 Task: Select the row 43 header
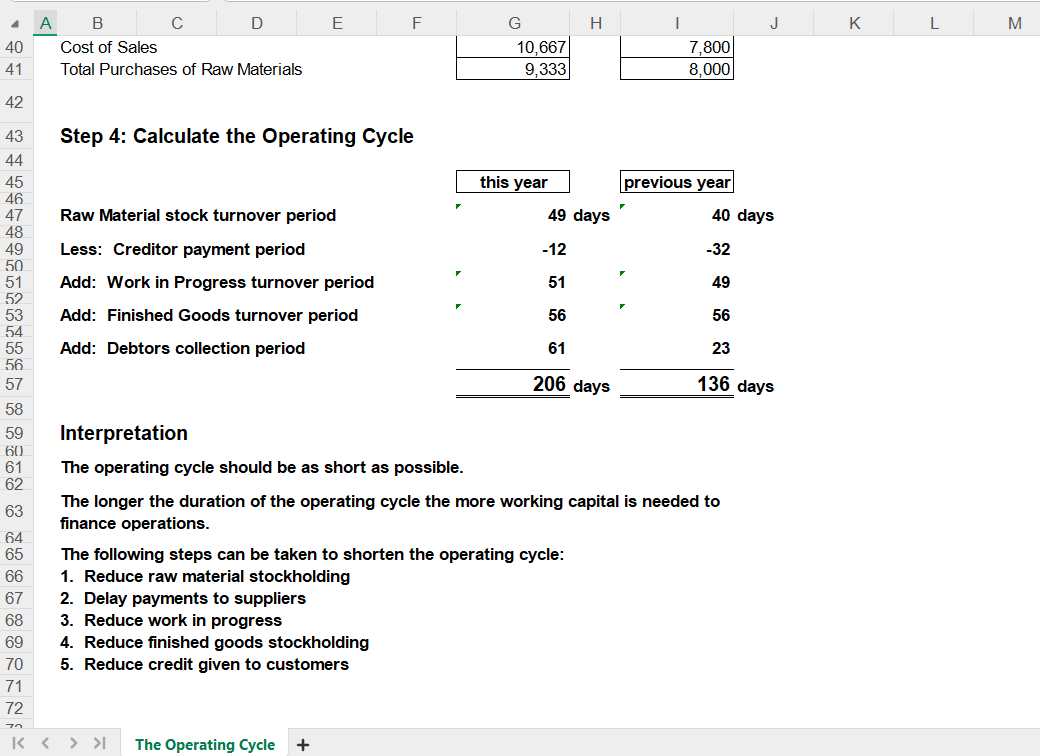pyautogui.click(x=16, y=135)
